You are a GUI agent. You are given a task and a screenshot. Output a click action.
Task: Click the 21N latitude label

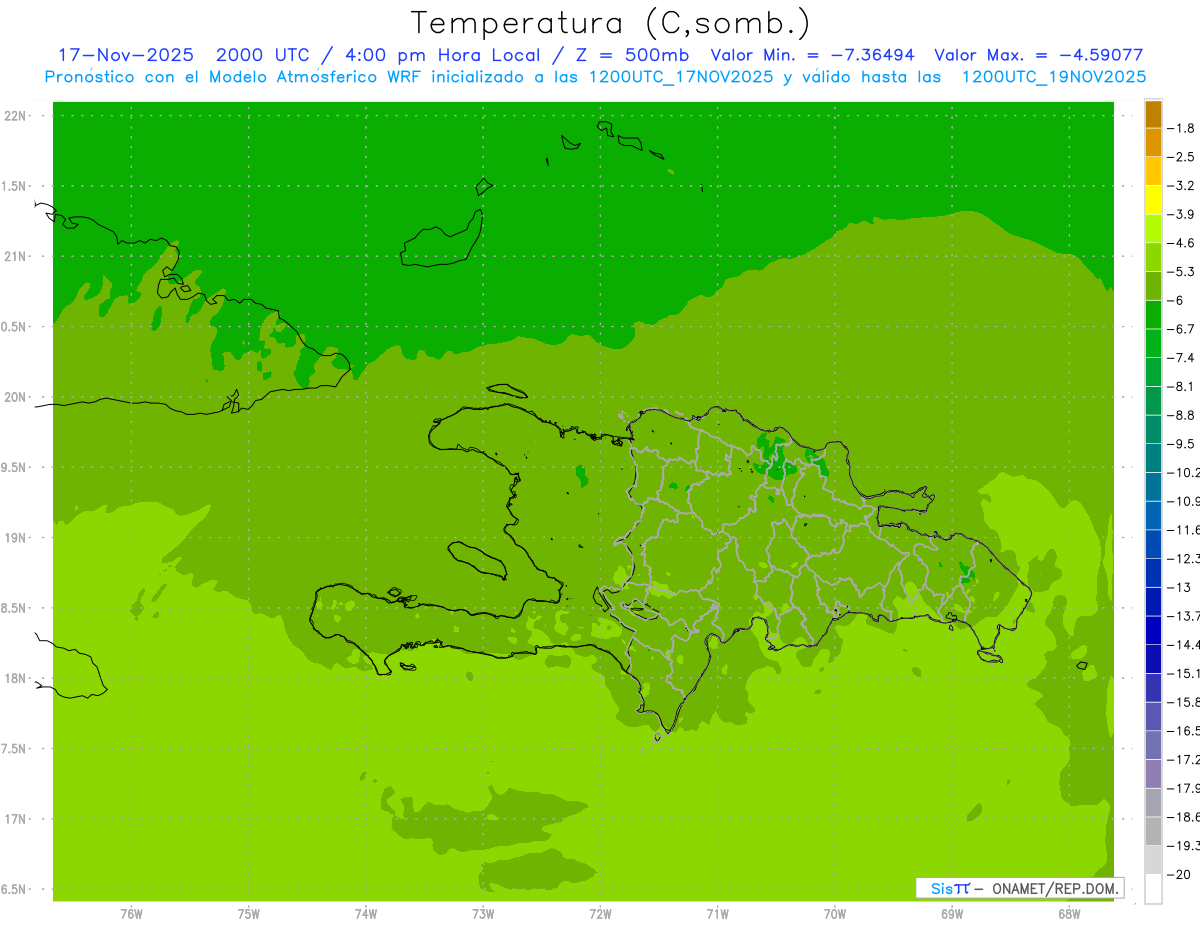[x=16, y=256]
